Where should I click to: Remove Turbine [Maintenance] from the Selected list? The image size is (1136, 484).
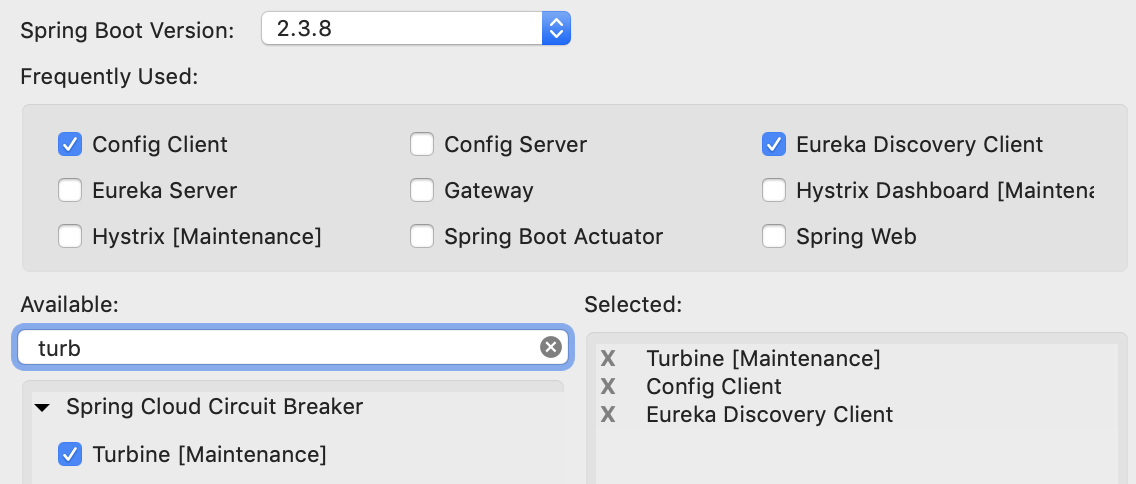(608, 358)
